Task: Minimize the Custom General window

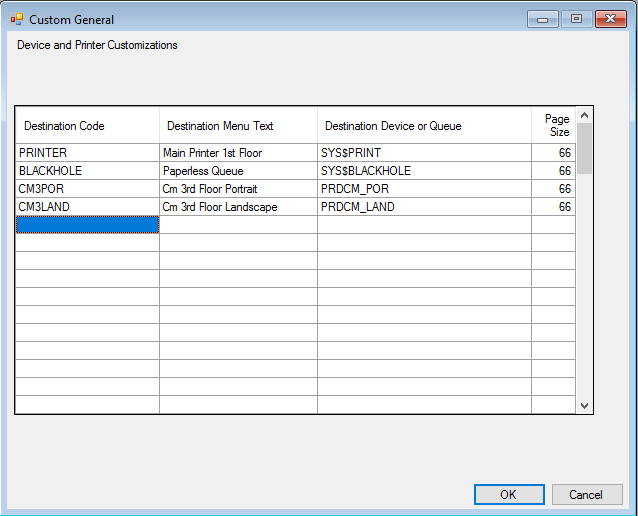Action: 542,19
